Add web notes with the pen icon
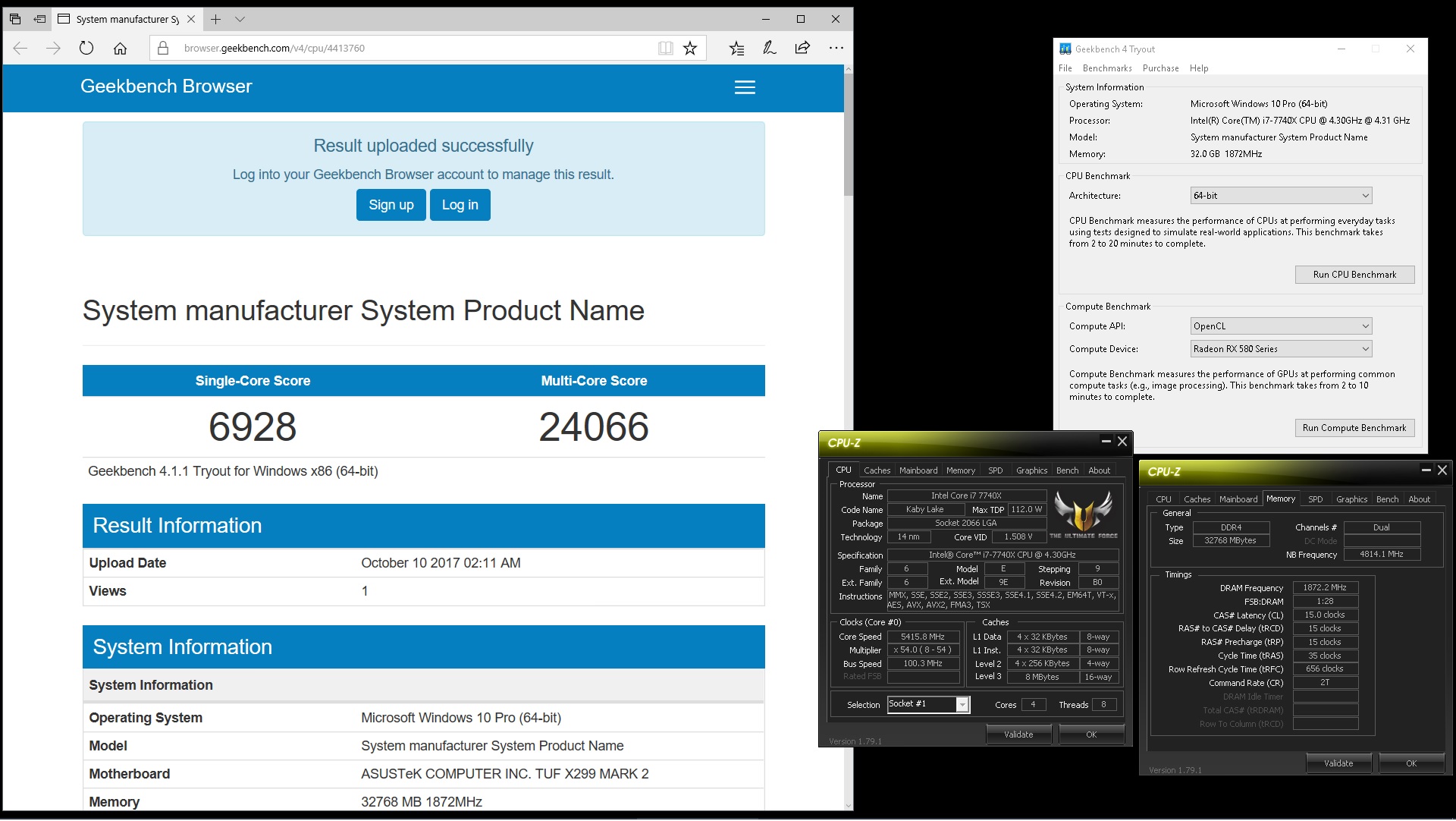 pyautogui.click(x=769, y=48)
